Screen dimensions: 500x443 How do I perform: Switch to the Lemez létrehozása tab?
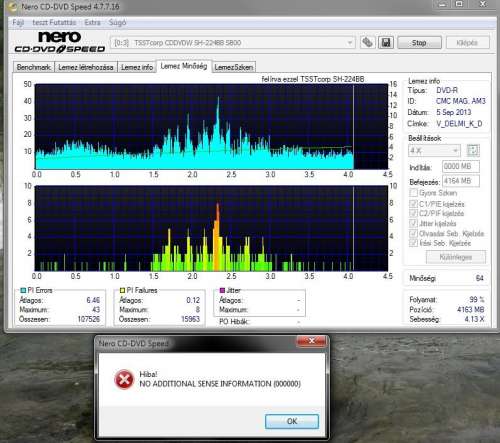(x=86, y=67)
